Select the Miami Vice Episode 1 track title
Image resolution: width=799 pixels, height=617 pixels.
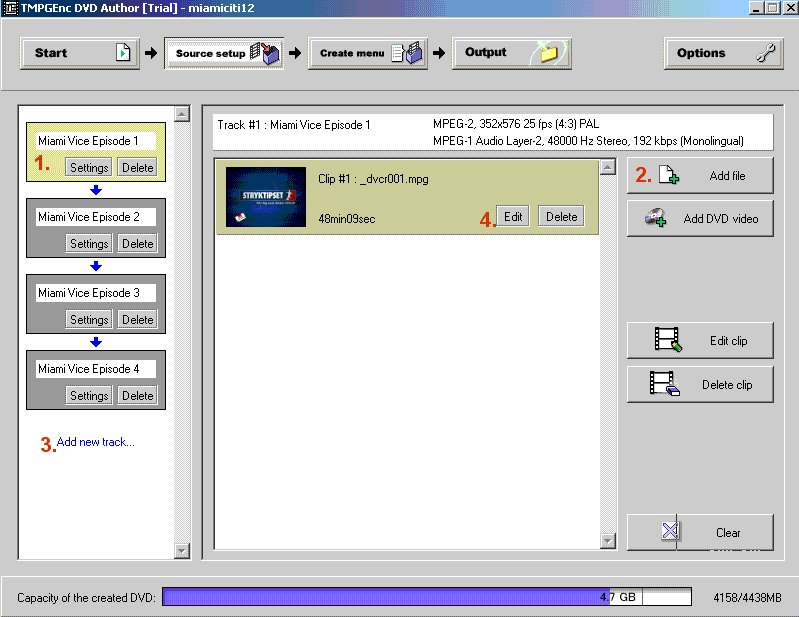pyautogui.click(x=96, y=141)
